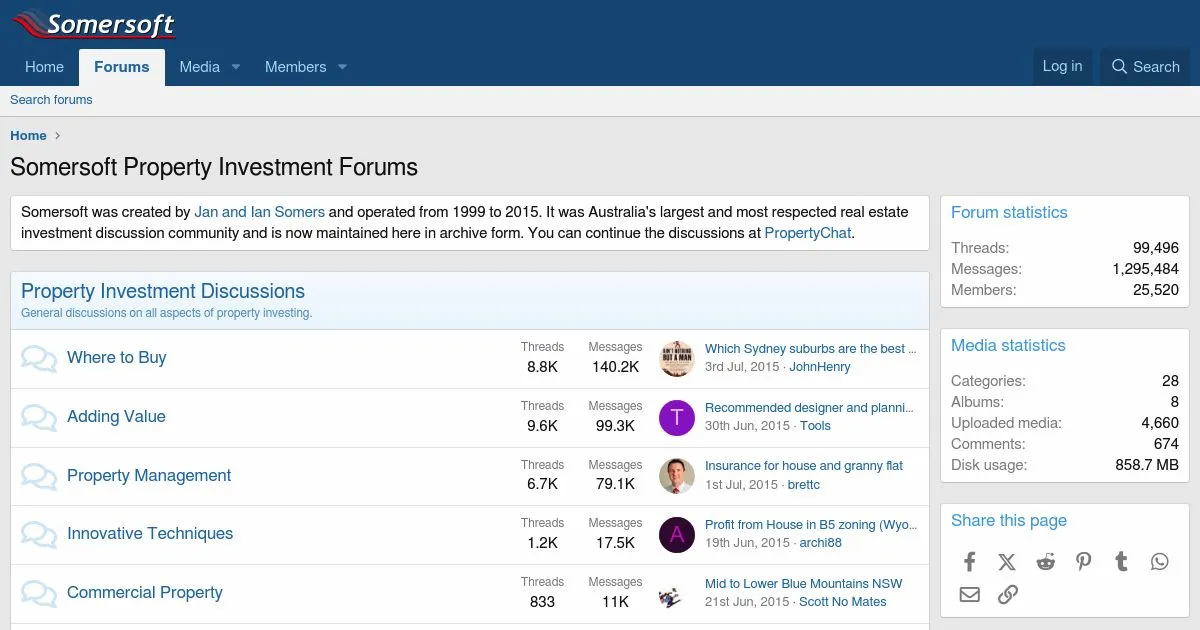Go to the Home tab
Image resolution: width=1200 pixels, height=630 pixels.
[x=44, y=67]
